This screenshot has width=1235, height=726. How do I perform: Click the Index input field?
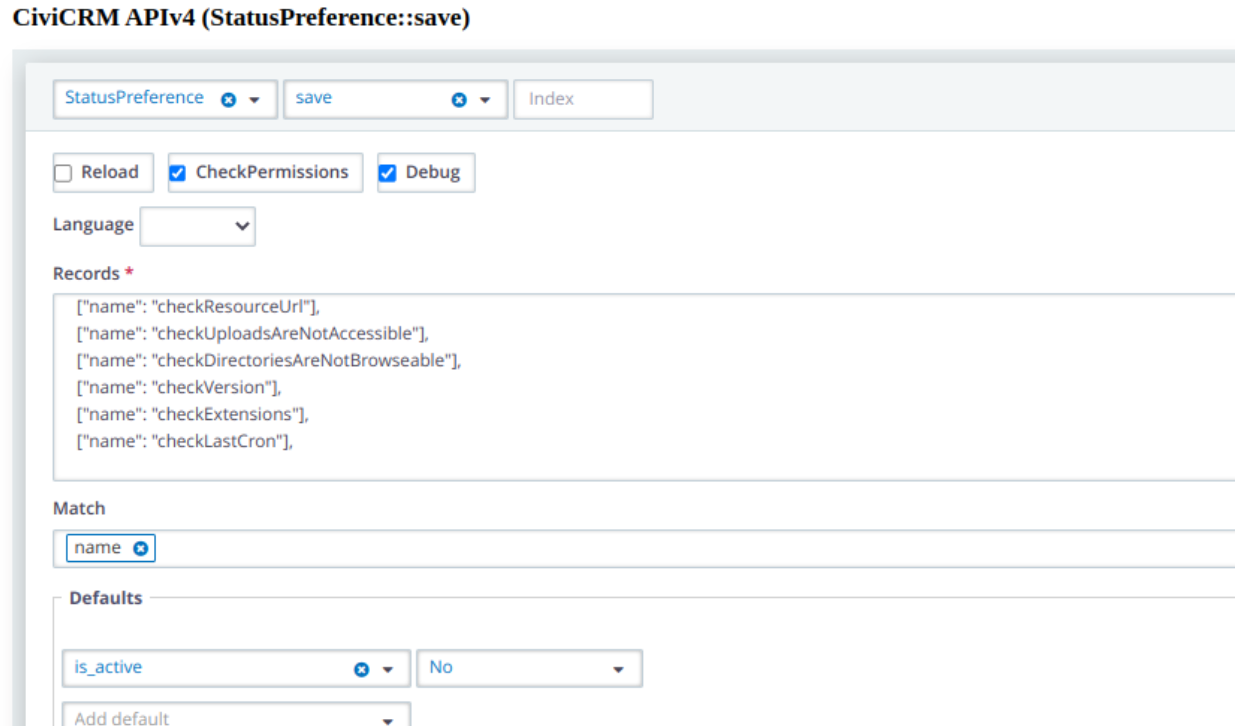[583, 99]
